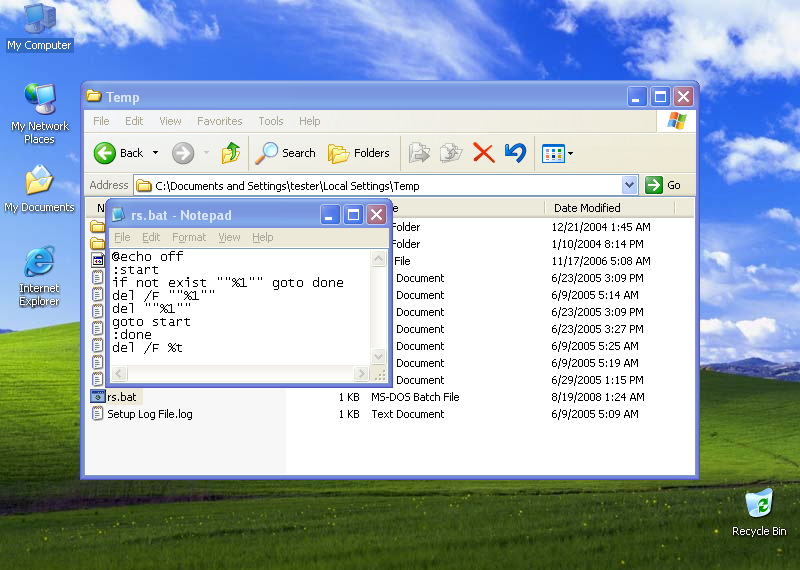Open the Favorites menu
This screenshot has width=800, height=570.
click(219, 121)
